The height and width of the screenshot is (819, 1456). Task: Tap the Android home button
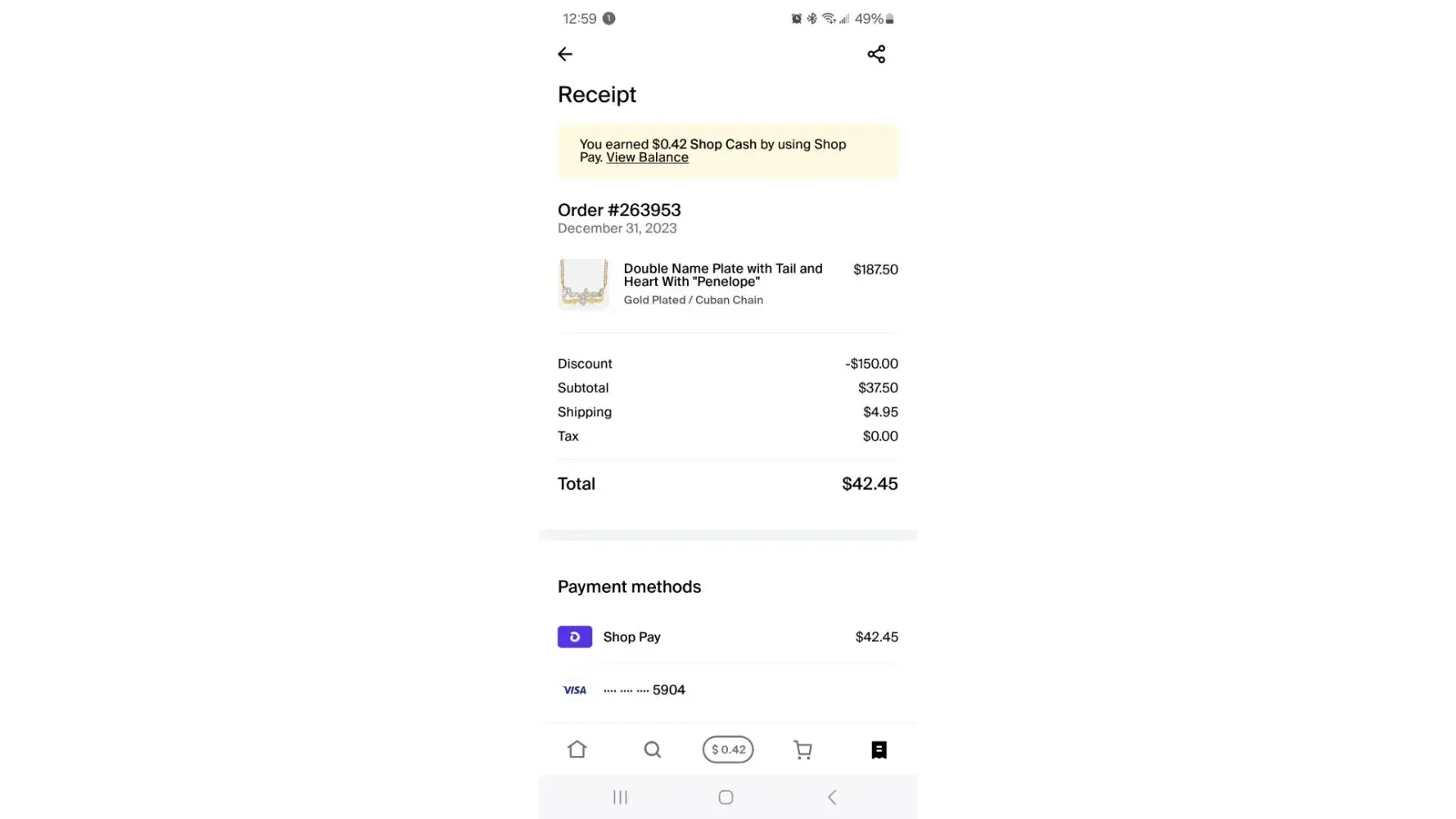(726, 797)
